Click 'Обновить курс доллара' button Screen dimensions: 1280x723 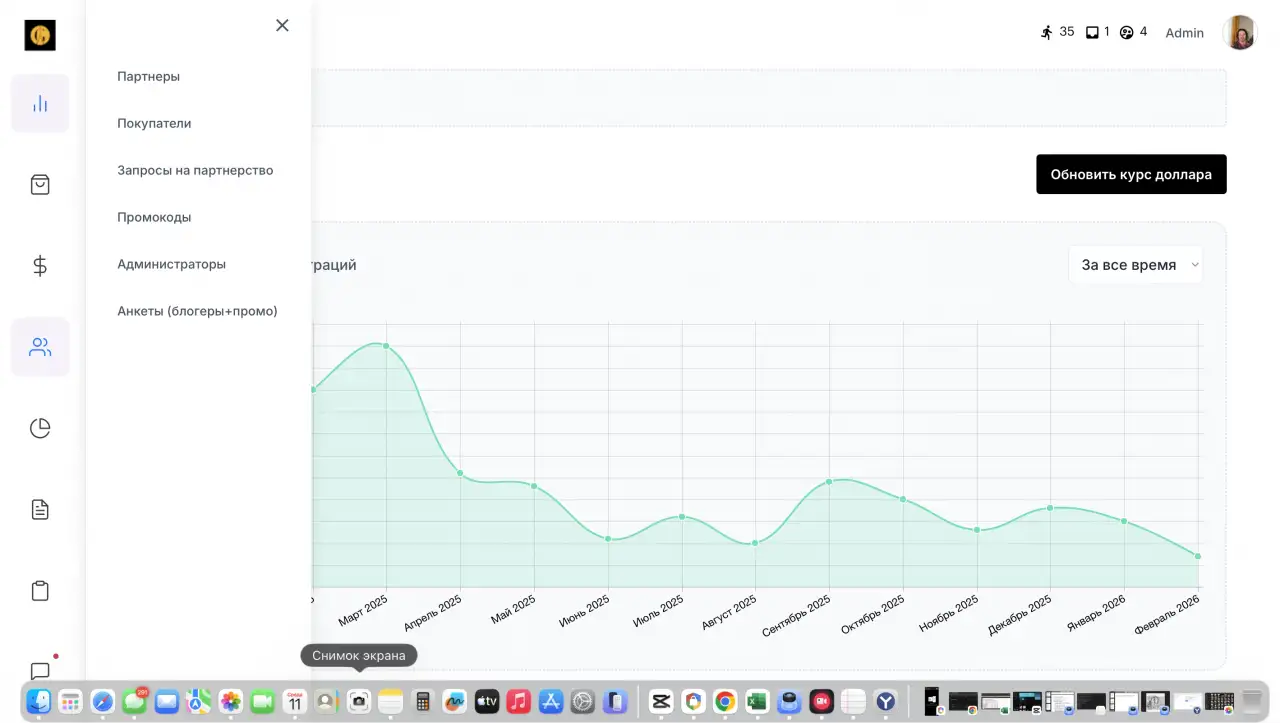click(1131, 174)
